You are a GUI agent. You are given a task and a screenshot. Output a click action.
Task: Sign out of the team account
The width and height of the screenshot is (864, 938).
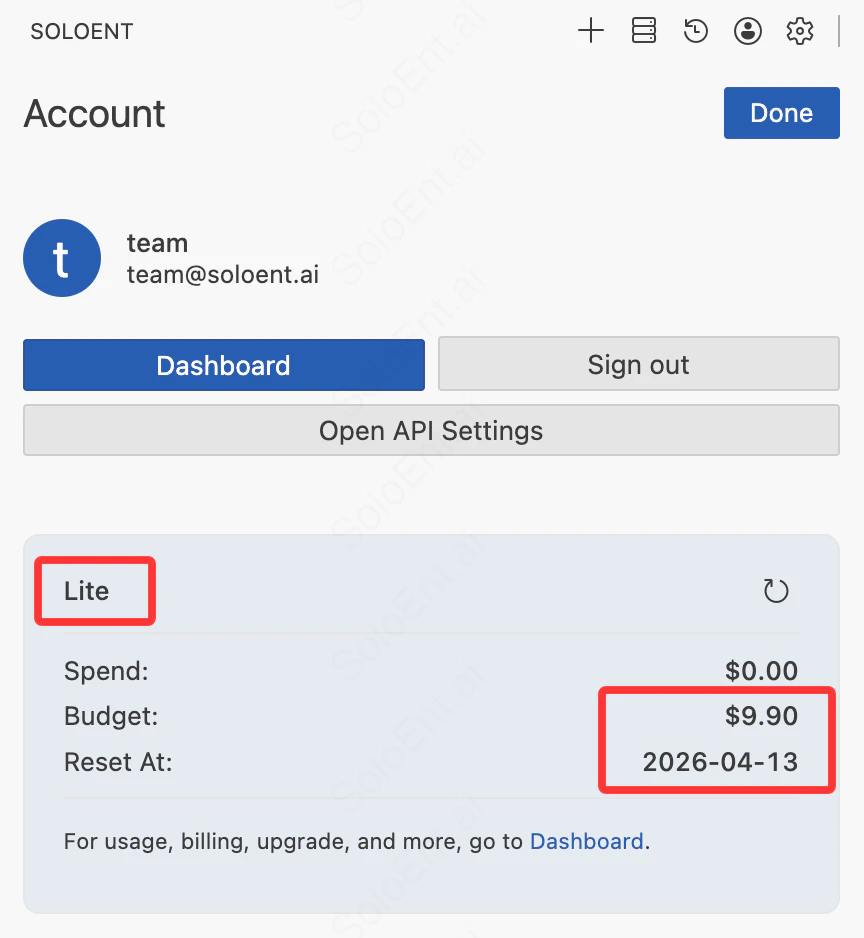point(638,365)
